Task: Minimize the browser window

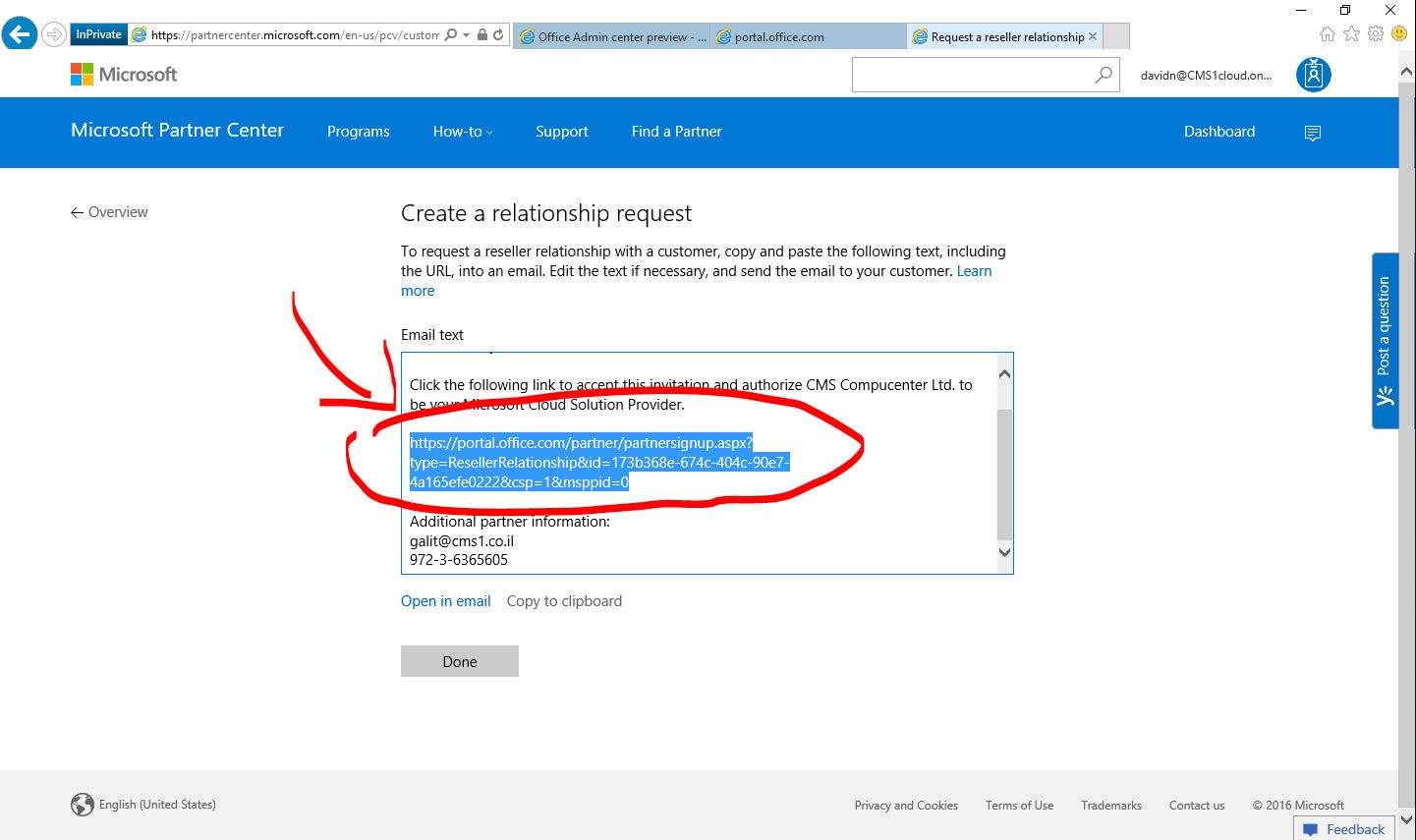Action: [x=1300, y=10]
